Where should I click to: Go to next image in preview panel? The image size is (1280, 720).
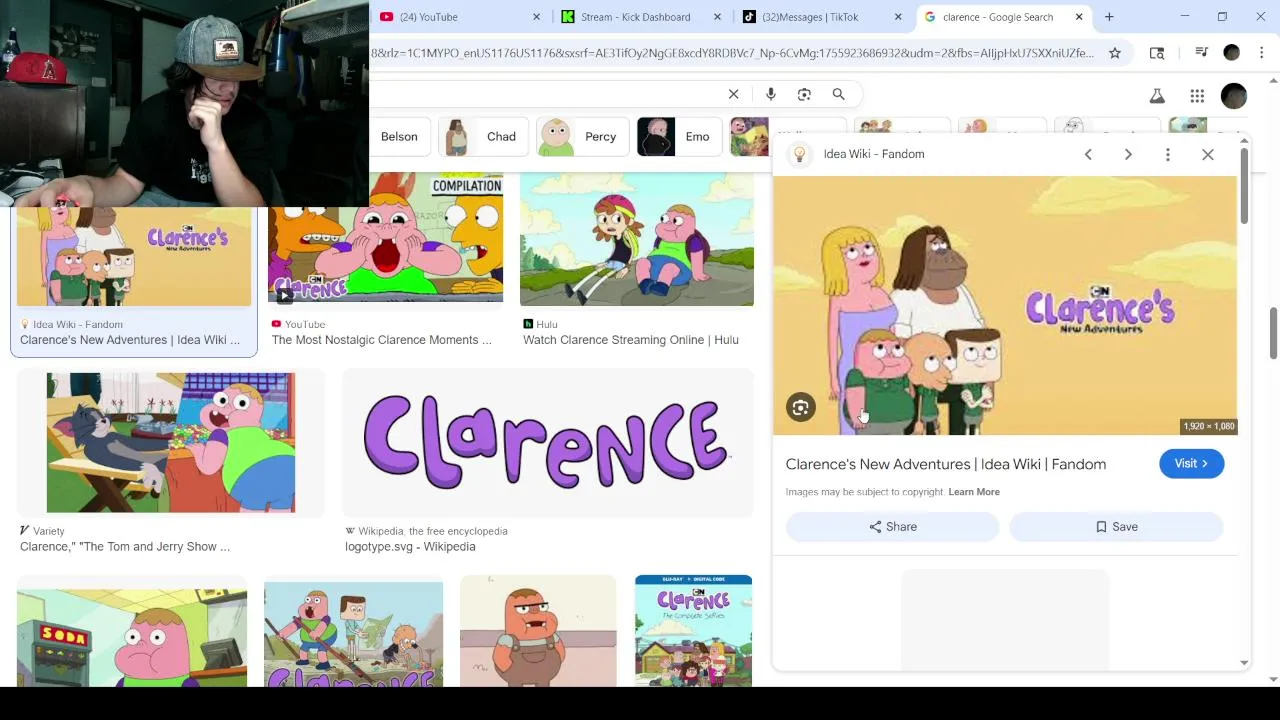coord(1128,154)
